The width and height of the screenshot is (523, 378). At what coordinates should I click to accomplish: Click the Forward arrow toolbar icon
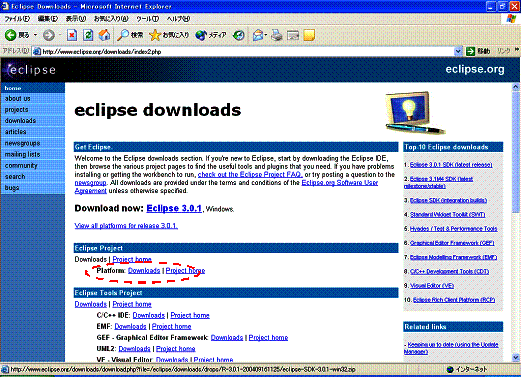pyautogui.click(x=49, y=35)
